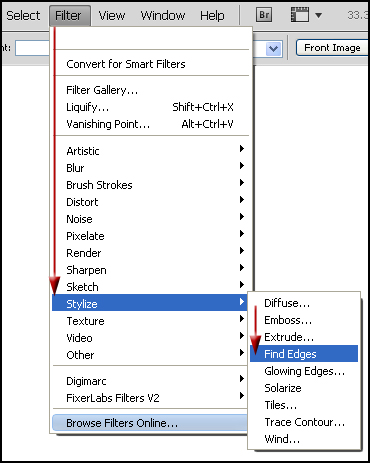Expand the Blur submenu arrow

242,166
